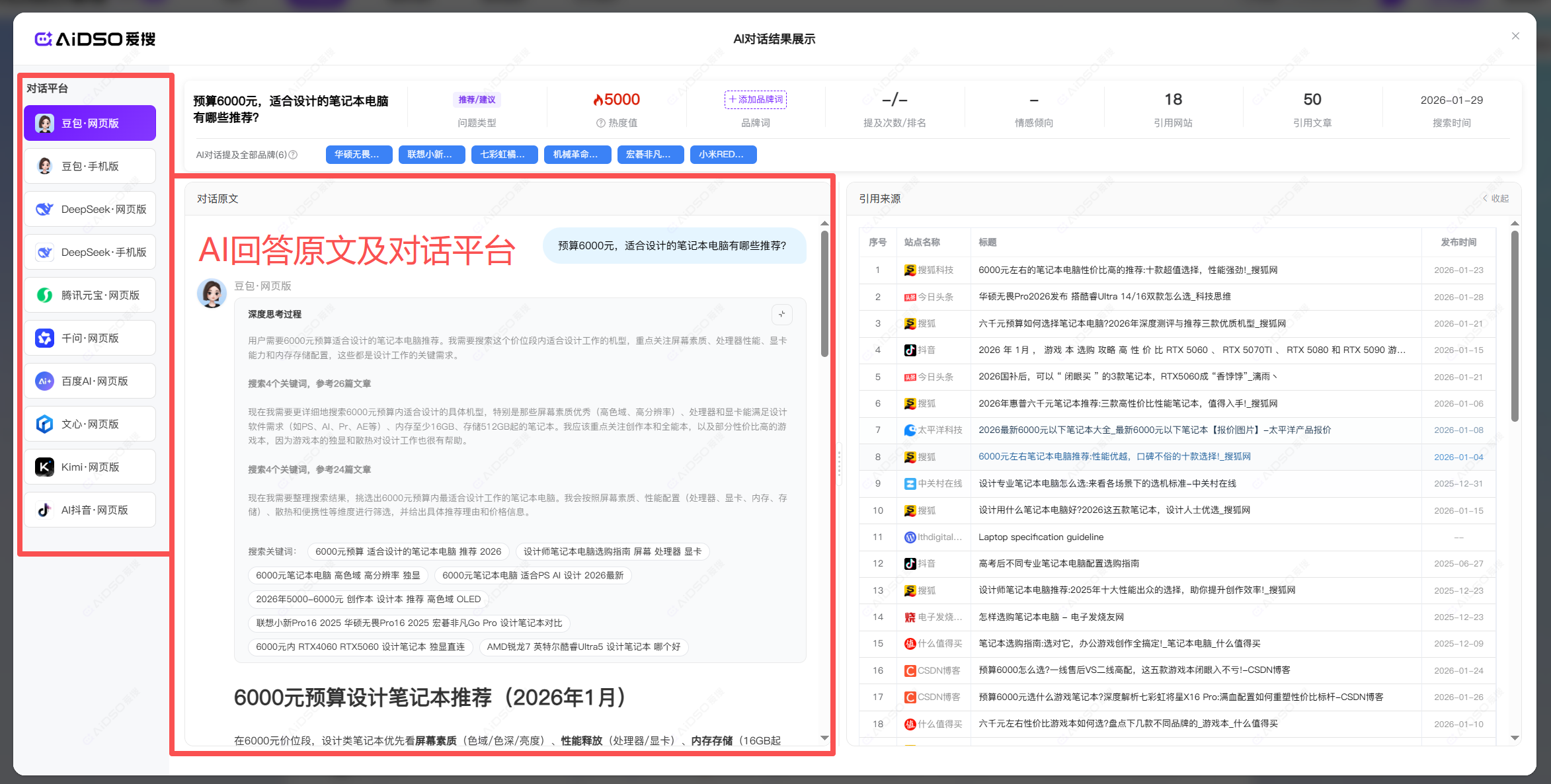Open 腾讯元宝·网页版 platform icon
Screen dimensions: 1551x784
[44, 295]
